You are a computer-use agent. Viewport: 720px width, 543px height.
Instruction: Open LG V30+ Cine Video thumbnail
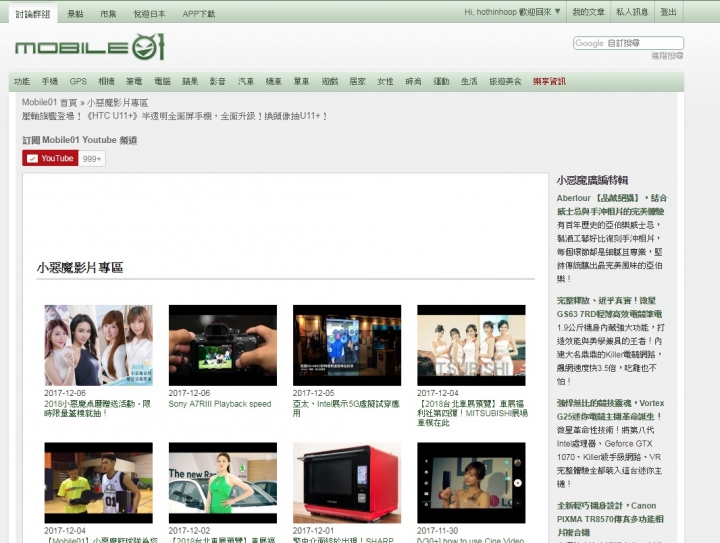point(471,483)
